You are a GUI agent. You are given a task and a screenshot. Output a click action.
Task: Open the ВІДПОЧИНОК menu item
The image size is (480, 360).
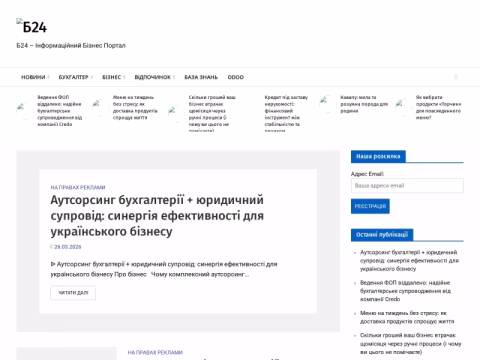coord(152,77)
